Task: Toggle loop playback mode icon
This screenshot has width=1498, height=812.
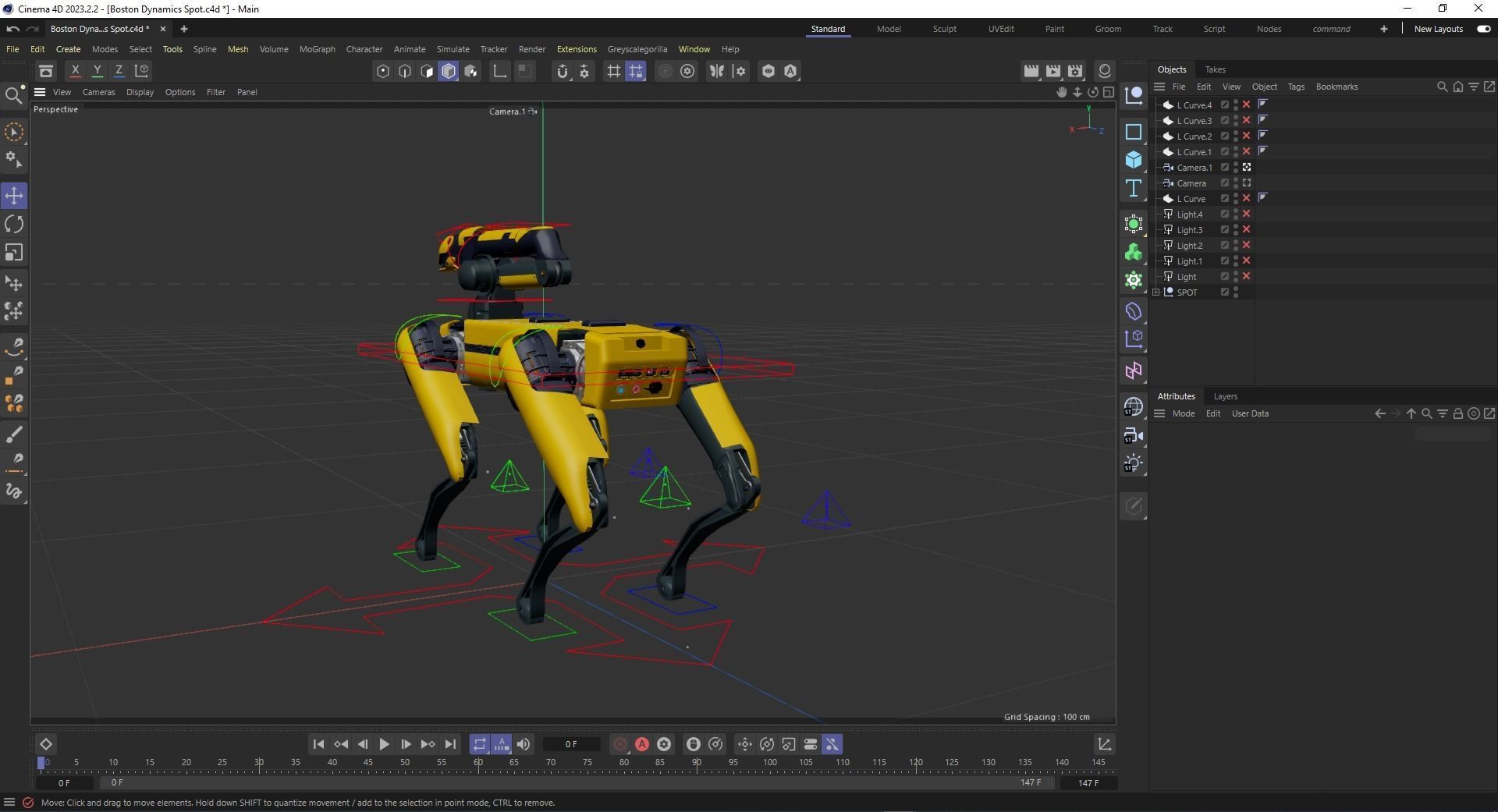Action: click(480, 744)
